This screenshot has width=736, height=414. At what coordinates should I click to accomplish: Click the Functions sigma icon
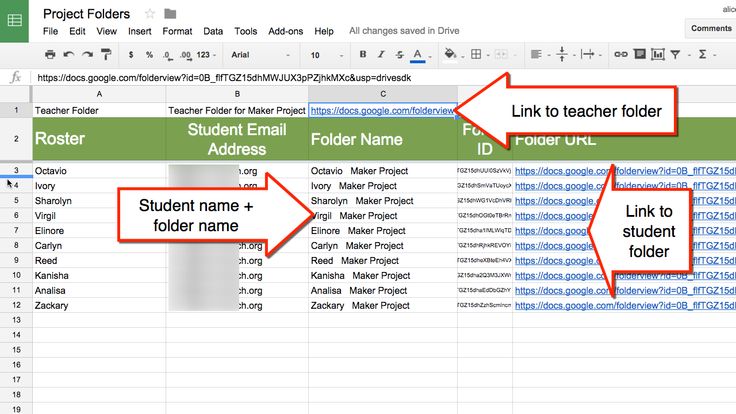(702, 54)
